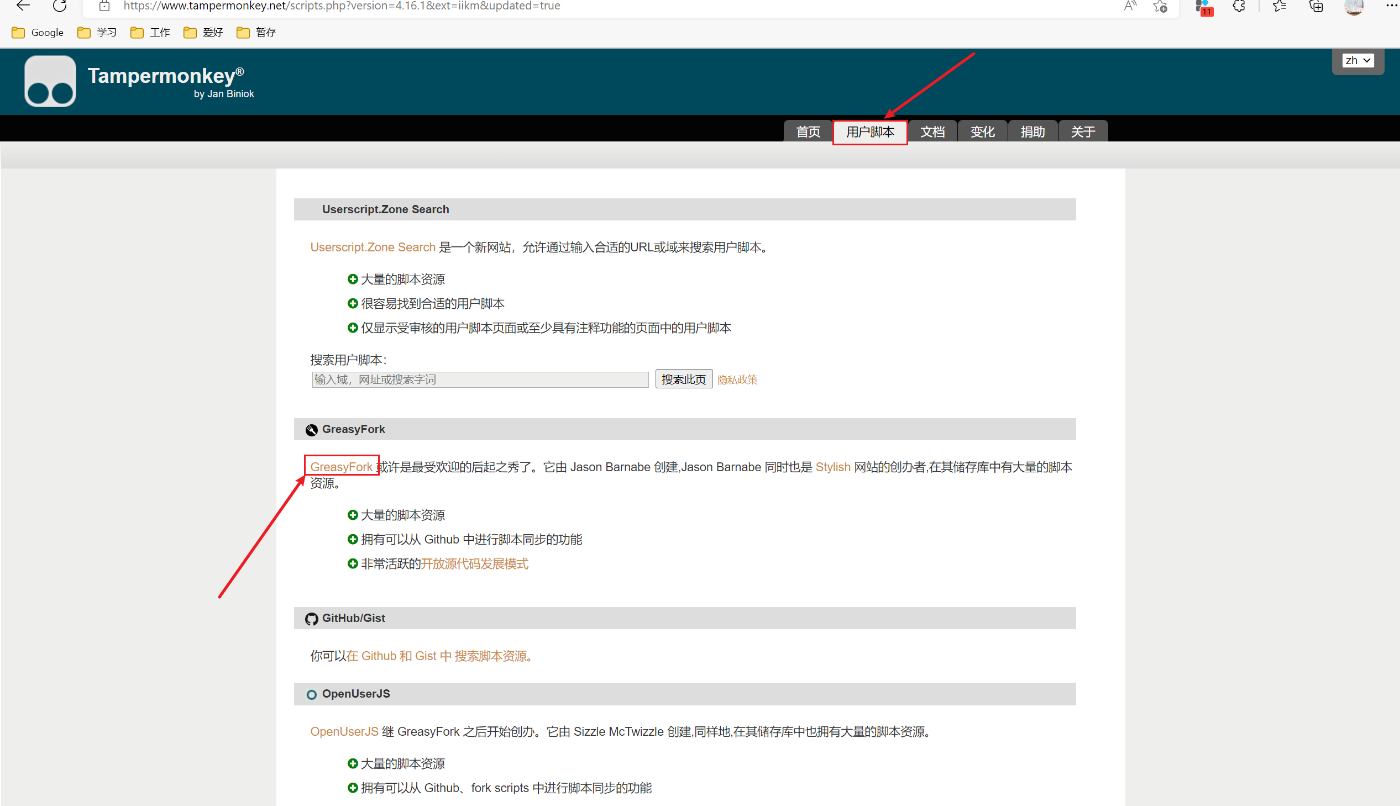The image size is (1400, 806).
Task: Open the browser profile avatar
Action: pyautogui.click(x=1354, y=6)
